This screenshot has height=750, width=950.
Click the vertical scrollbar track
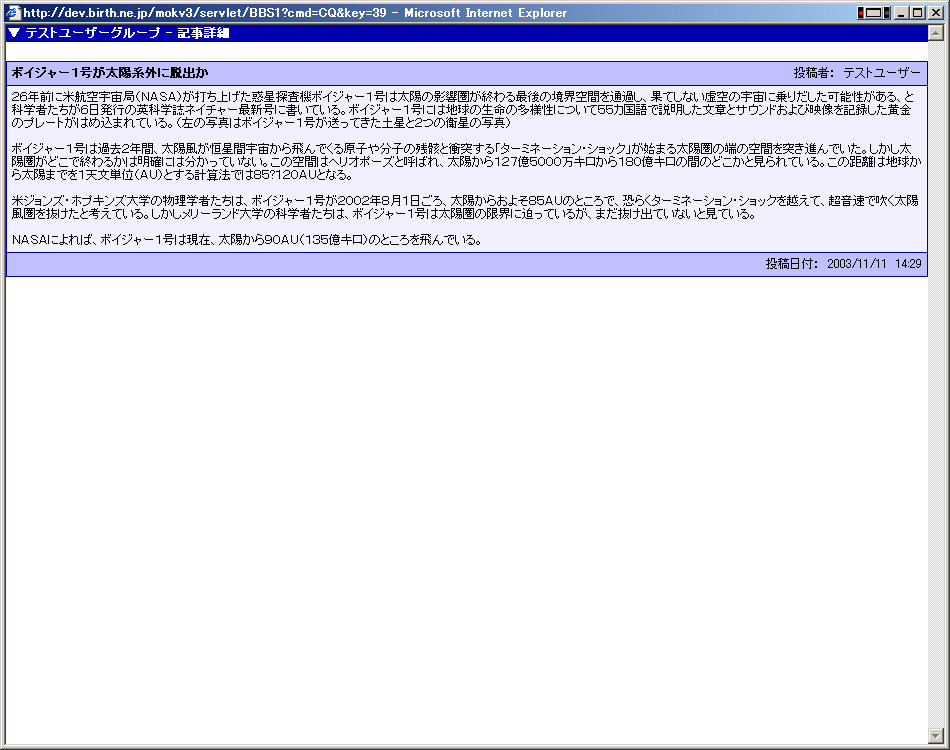(x=936, y=400)
